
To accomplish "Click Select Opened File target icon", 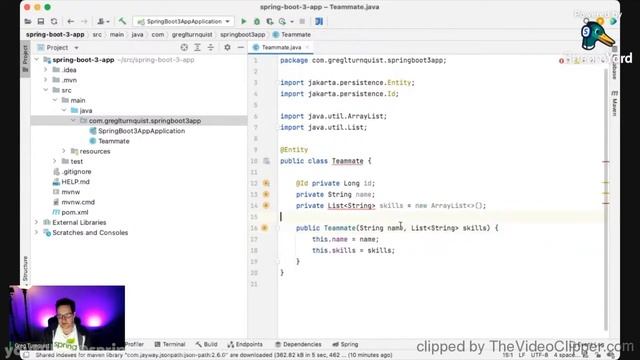I will pyautogui.click(x=184, y=48).
